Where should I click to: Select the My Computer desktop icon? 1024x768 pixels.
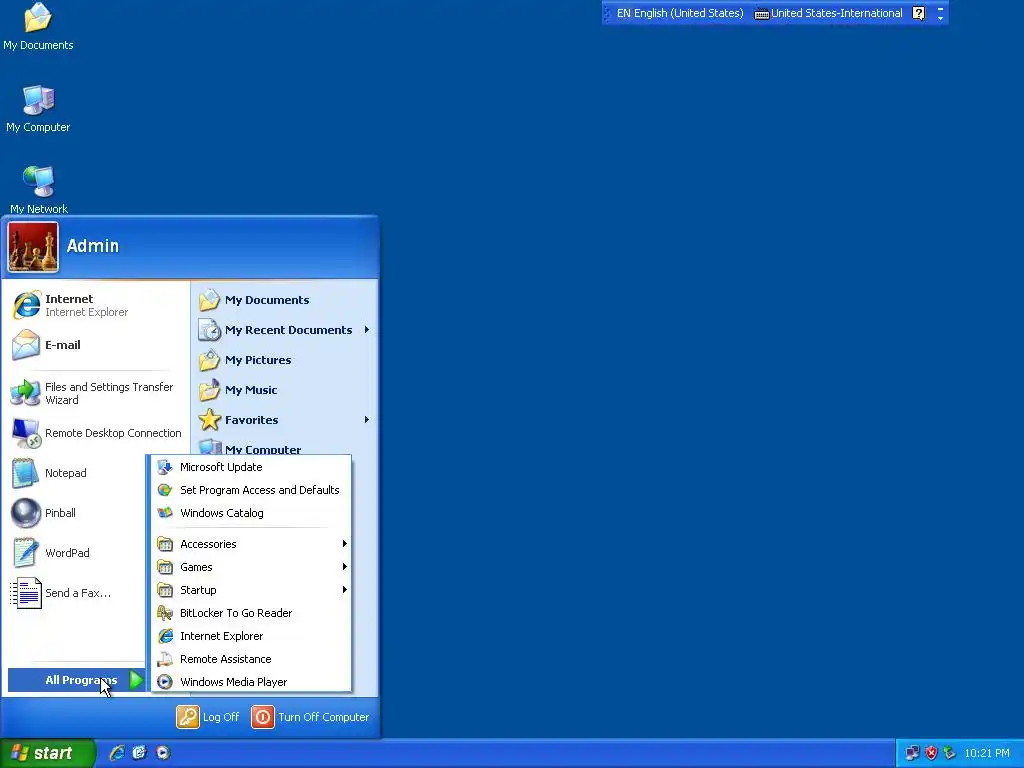tap(38, 109)
